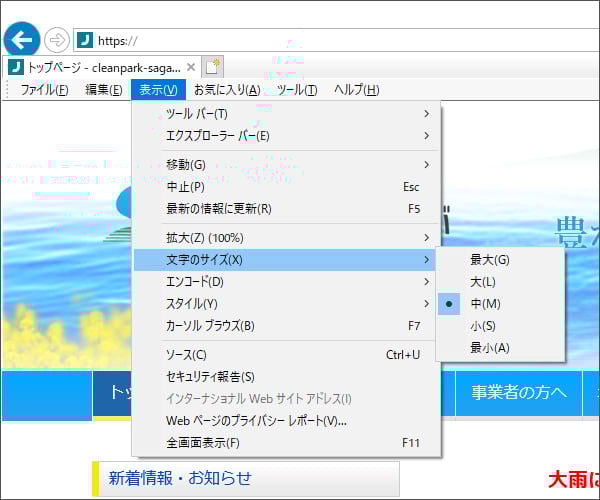Image resolution: width=600 pixels, height=500 pixels.
Task: Set text size to 最大(G)
Action: [x=500, y=260]
